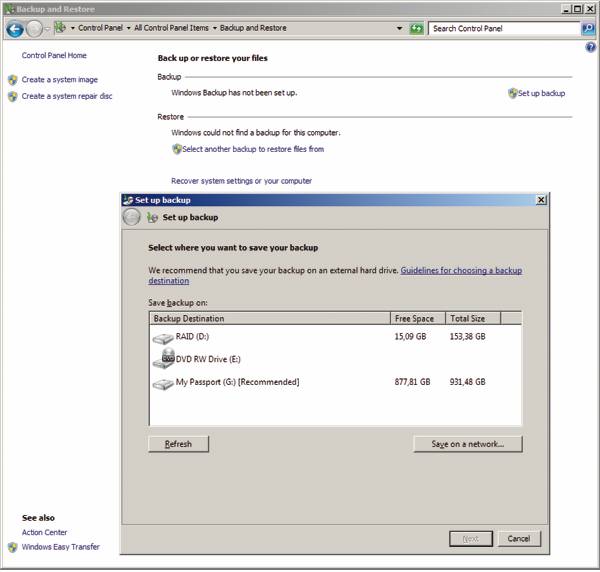This screenshot has width=600, height=572.
Task: Click Recover system settings or your computer
Action: pos(241,181)
